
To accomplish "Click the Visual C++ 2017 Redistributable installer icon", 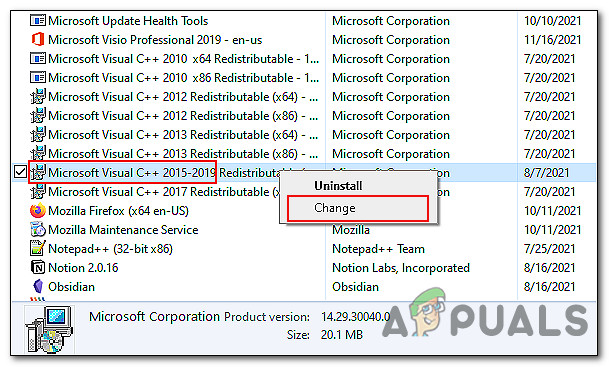I will [38, 192].
